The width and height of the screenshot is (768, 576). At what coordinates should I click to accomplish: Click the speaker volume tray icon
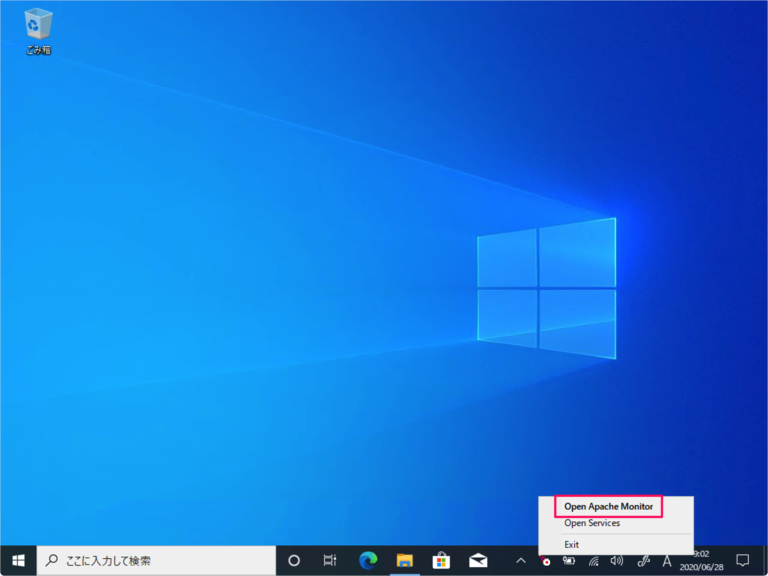pos(617,560)
